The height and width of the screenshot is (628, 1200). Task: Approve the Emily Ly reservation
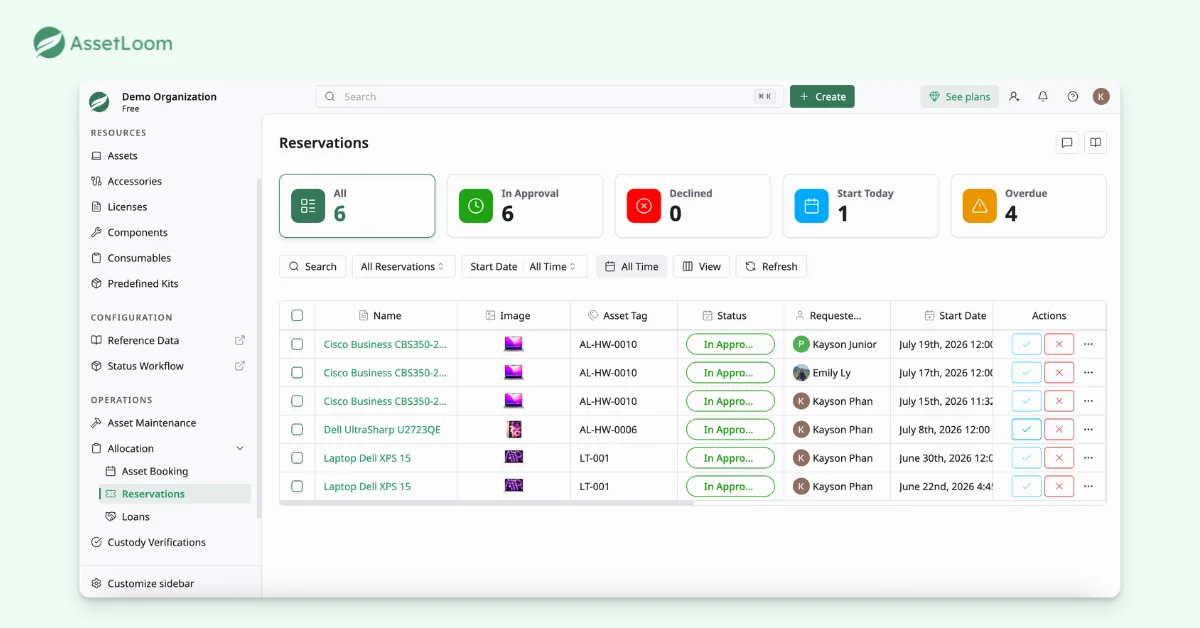coord(1027,372)
